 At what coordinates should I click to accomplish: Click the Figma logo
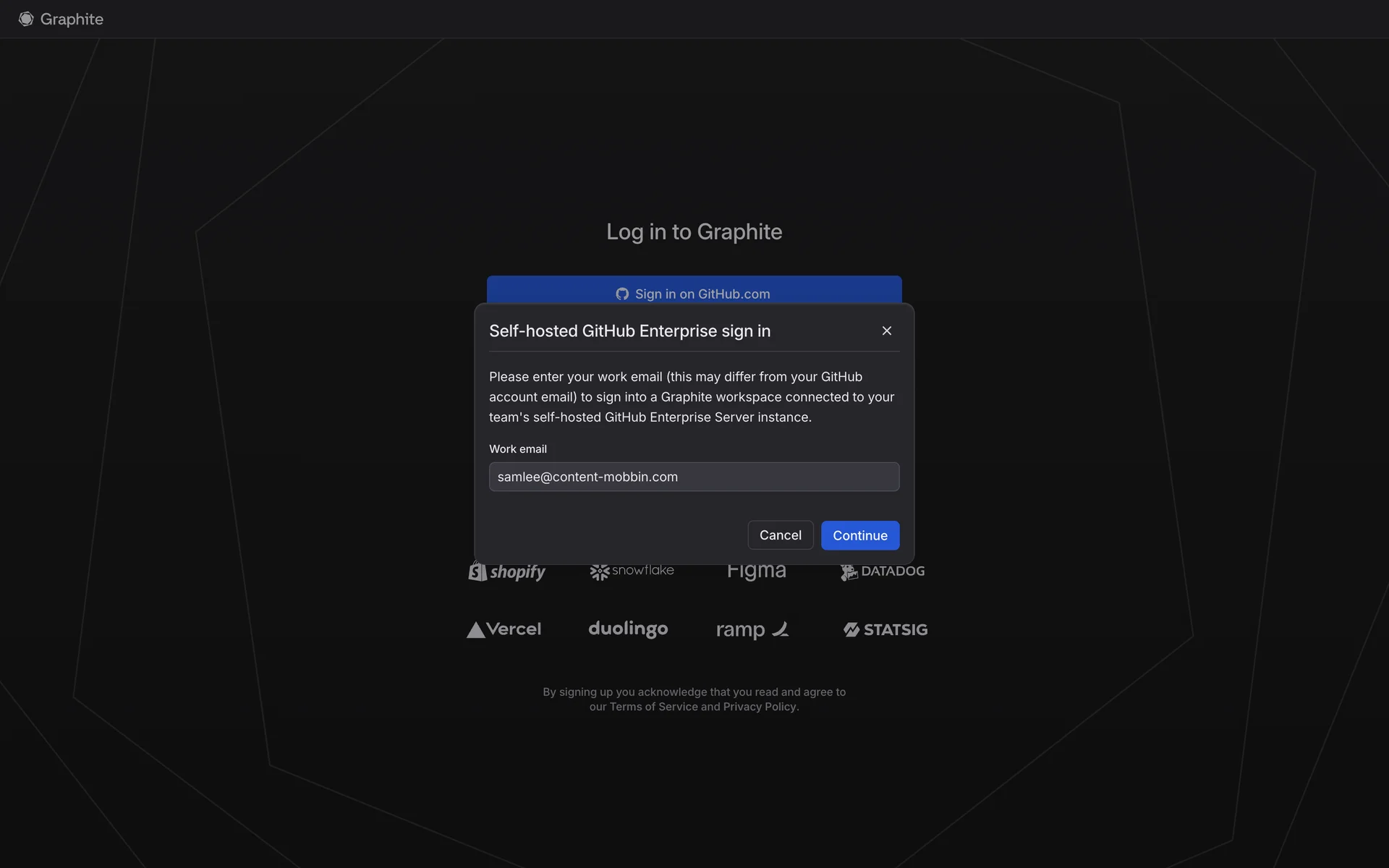point(756,573)
